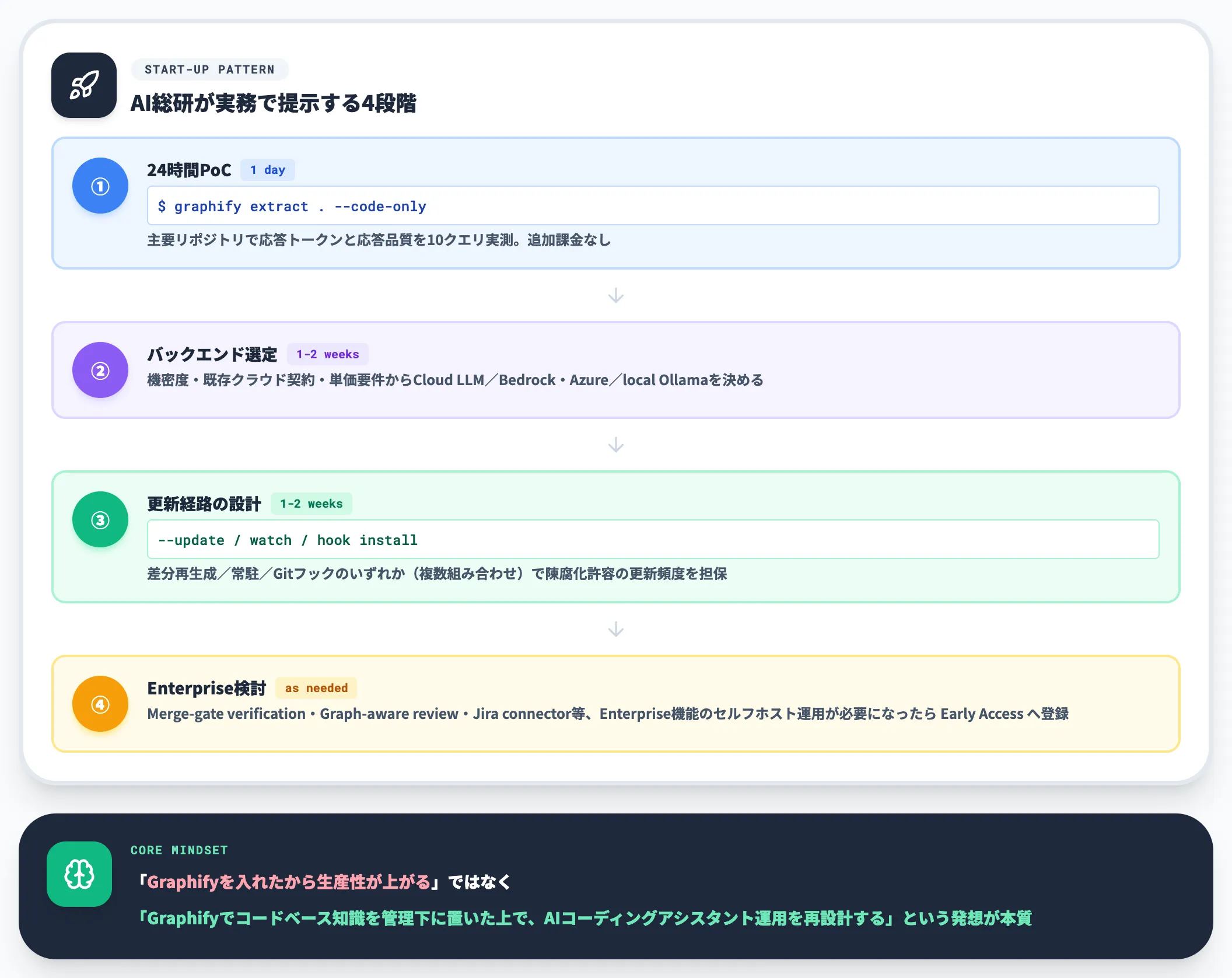This screenshot has width=1232, height=978.
Task: Click the CORE MINDSET label
Action: click(179, 850)
